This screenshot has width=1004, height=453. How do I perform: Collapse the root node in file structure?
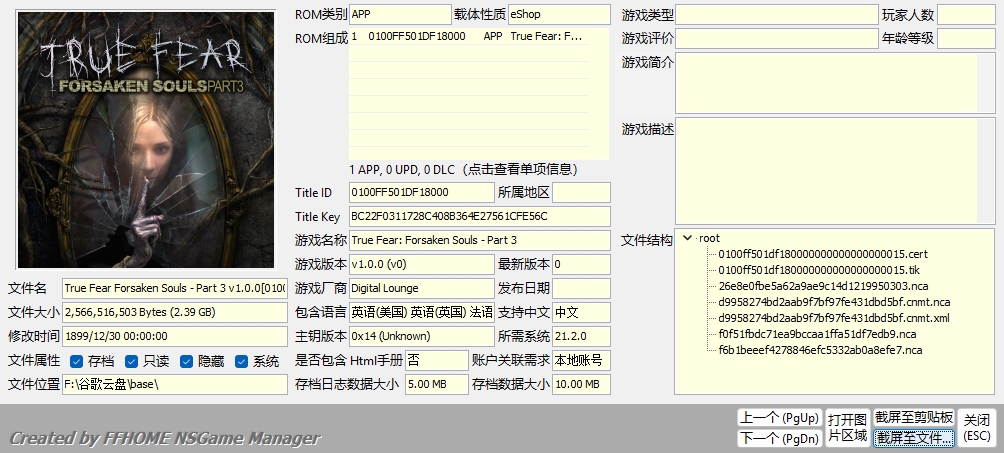tap(687, 238)
